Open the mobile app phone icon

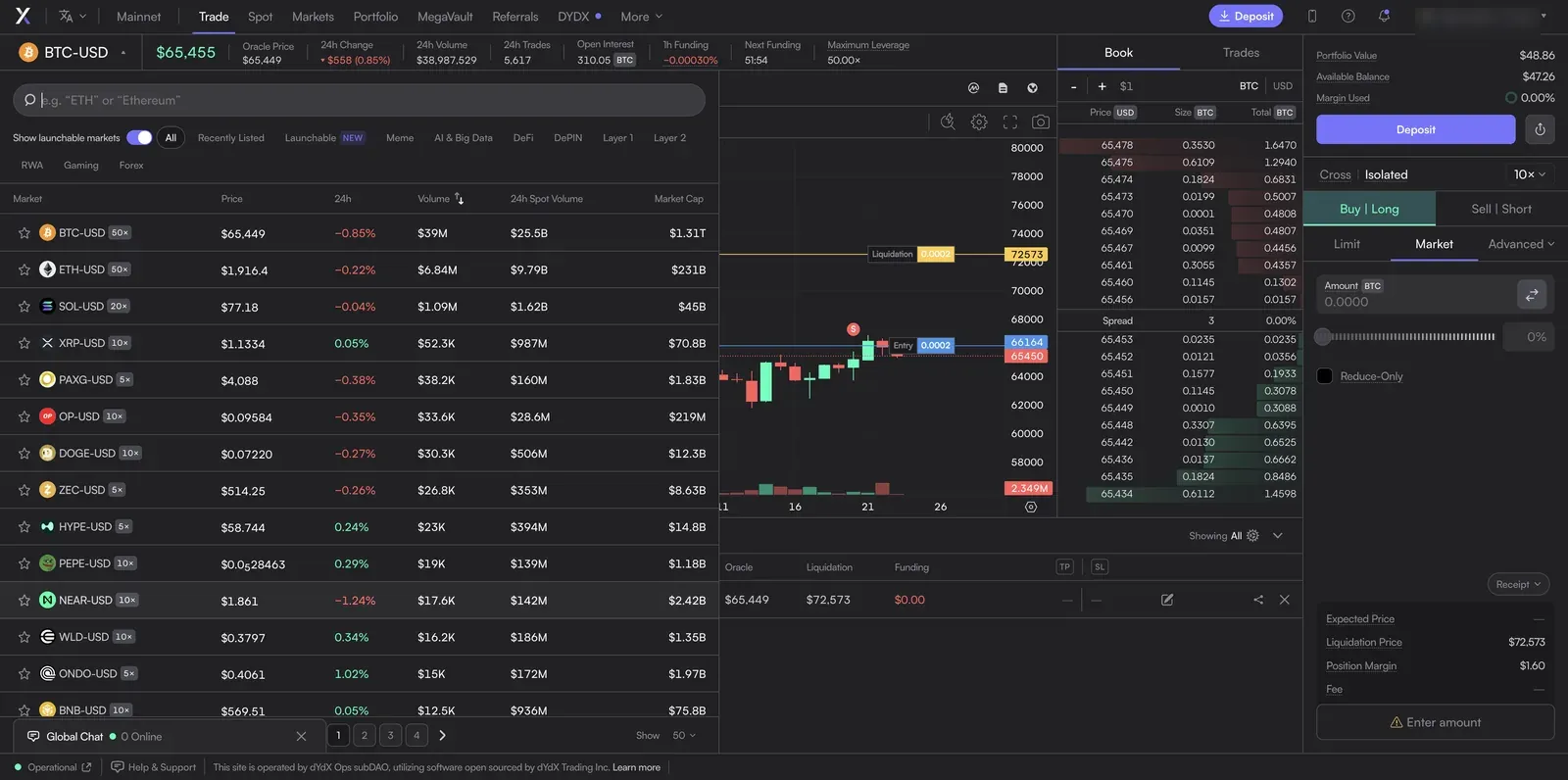1312,16
